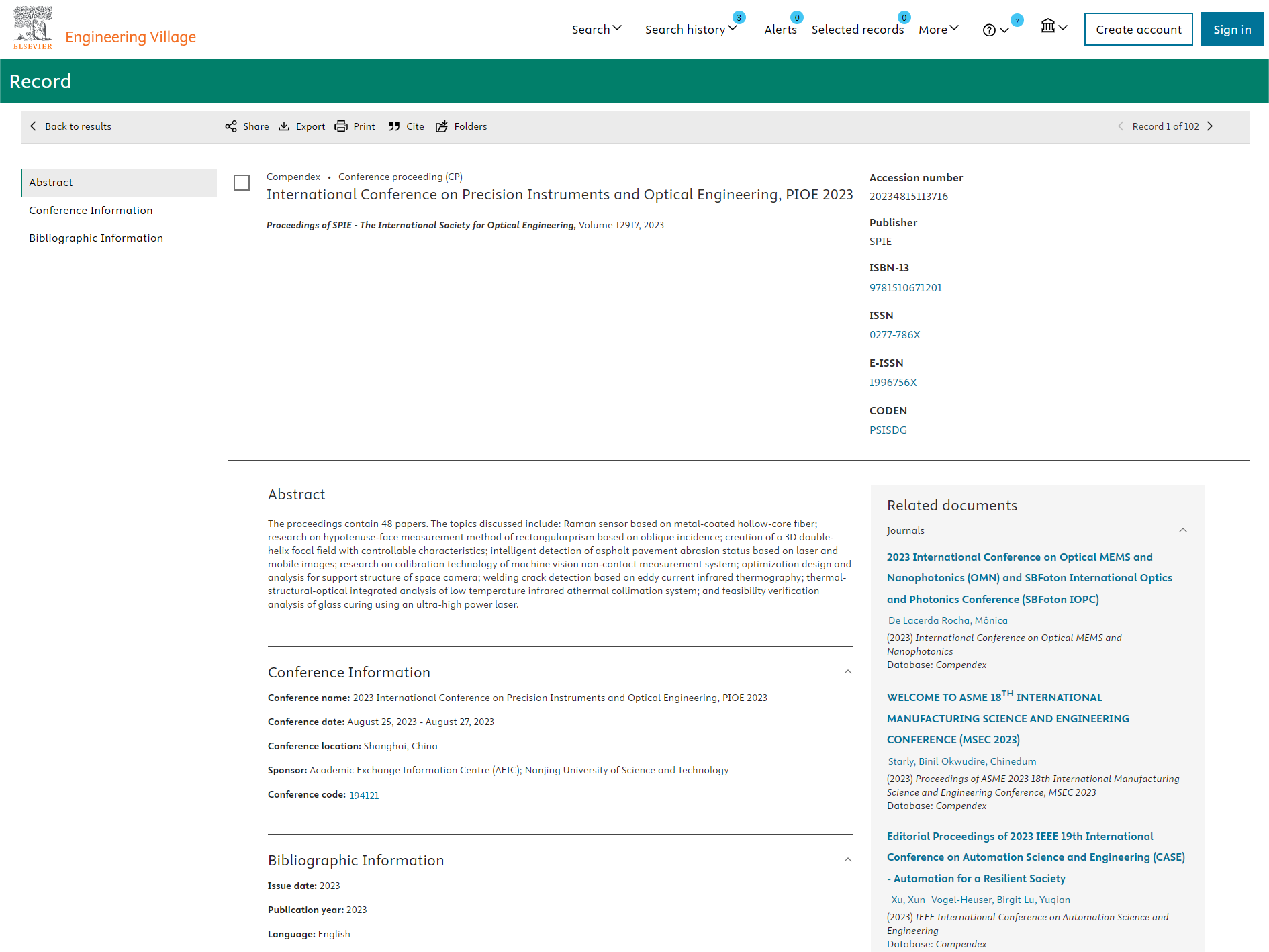Click the Share icon in toolbar
The image size is (1269, 952).
pos(231,126)
